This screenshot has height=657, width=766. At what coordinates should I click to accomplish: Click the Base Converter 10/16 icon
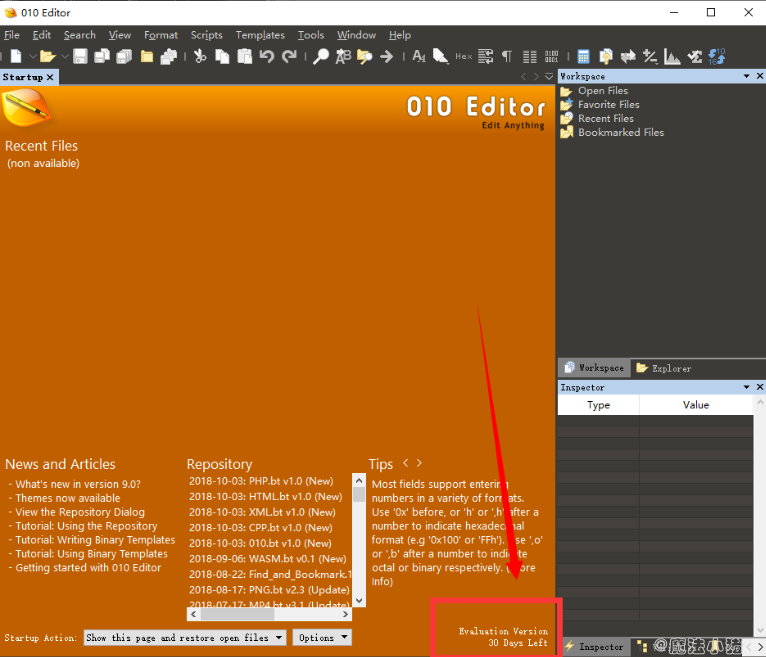717,57
